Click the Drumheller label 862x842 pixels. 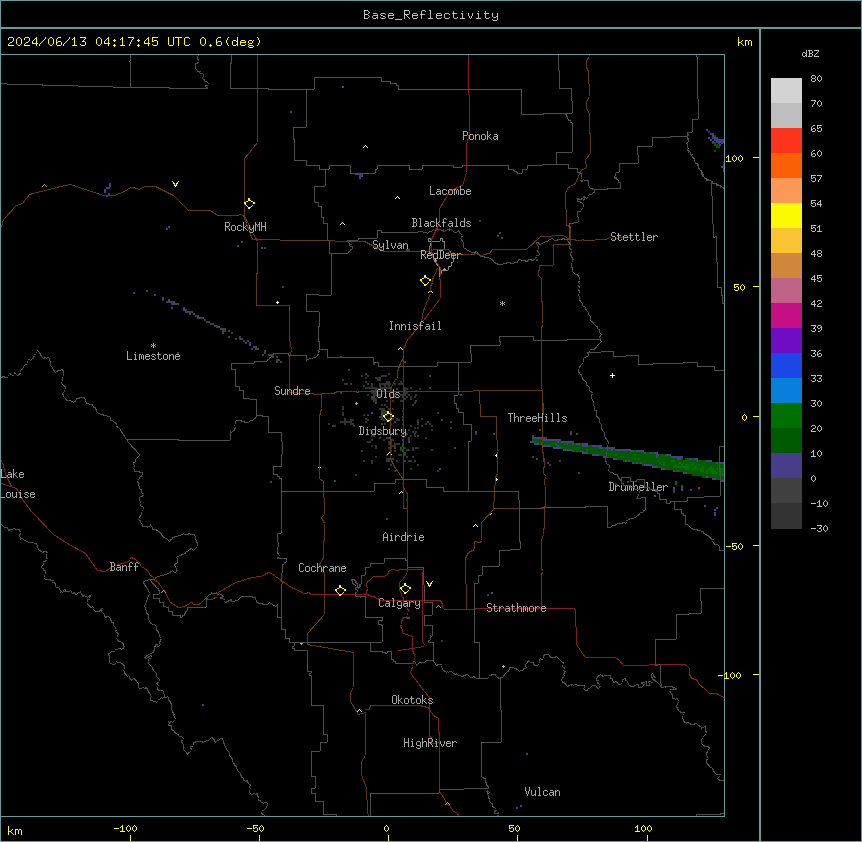pyautogui.click(x=638, y=487)
